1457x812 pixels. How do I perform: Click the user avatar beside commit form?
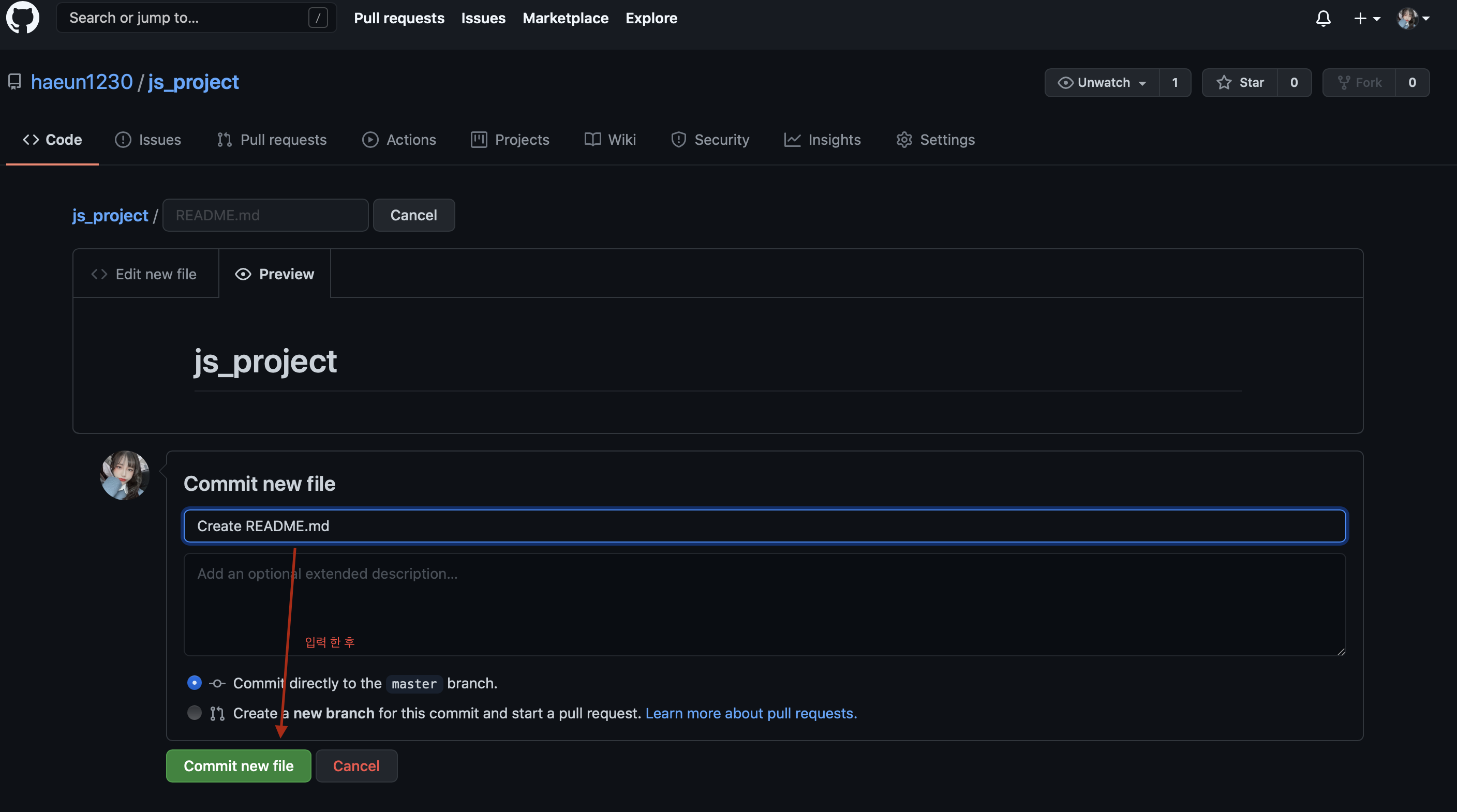click(x=124, y=475)
